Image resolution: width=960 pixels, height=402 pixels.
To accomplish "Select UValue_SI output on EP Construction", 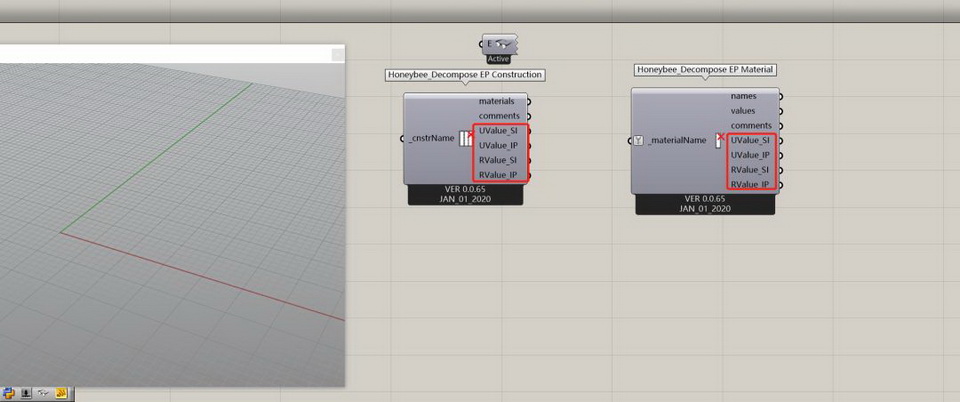I will pyautogui.click(x=497, y=131).
